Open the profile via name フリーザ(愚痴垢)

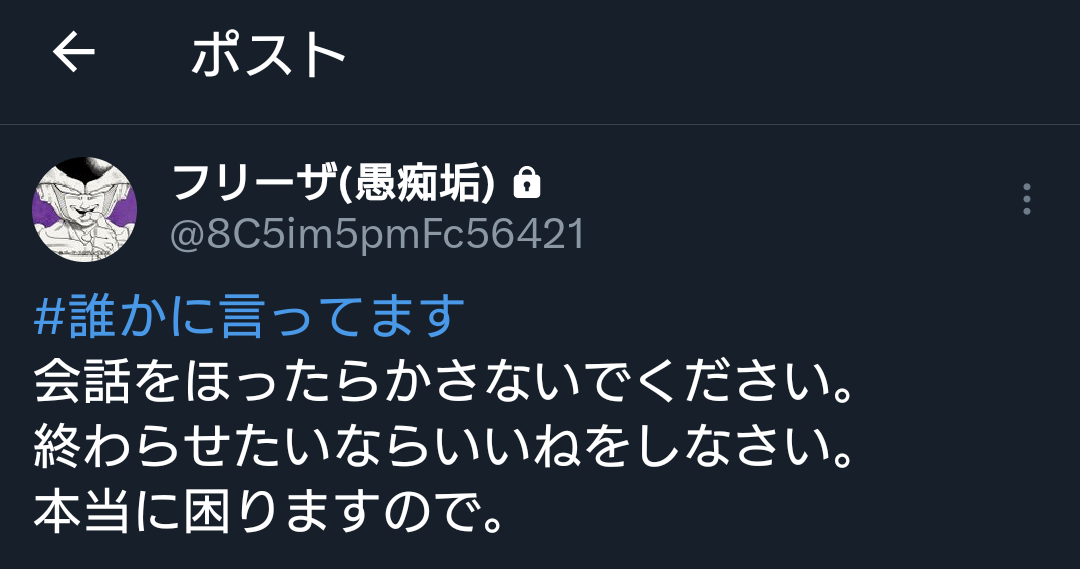[x=333, y=183]
